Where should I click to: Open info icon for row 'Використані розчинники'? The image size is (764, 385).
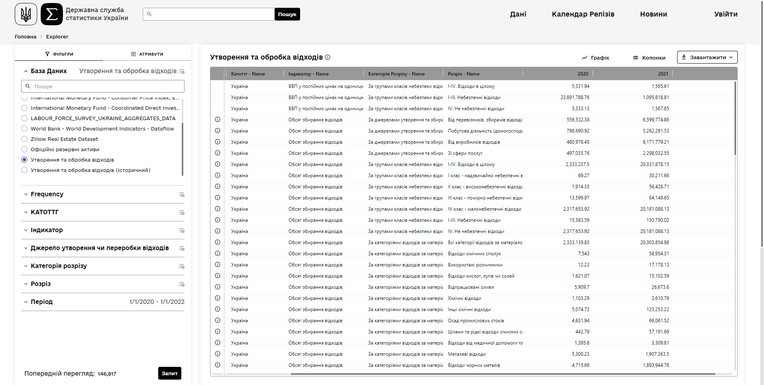pyautogui.click(x=217, y=265)
